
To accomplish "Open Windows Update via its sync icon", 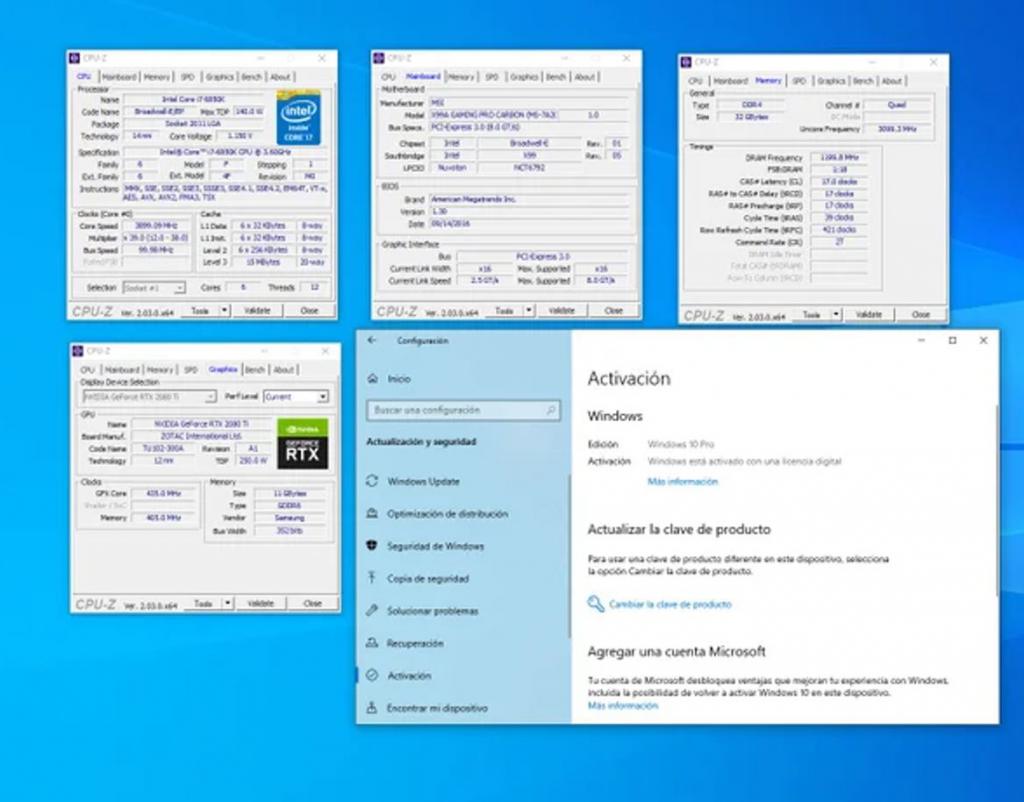I will (372, 481).
